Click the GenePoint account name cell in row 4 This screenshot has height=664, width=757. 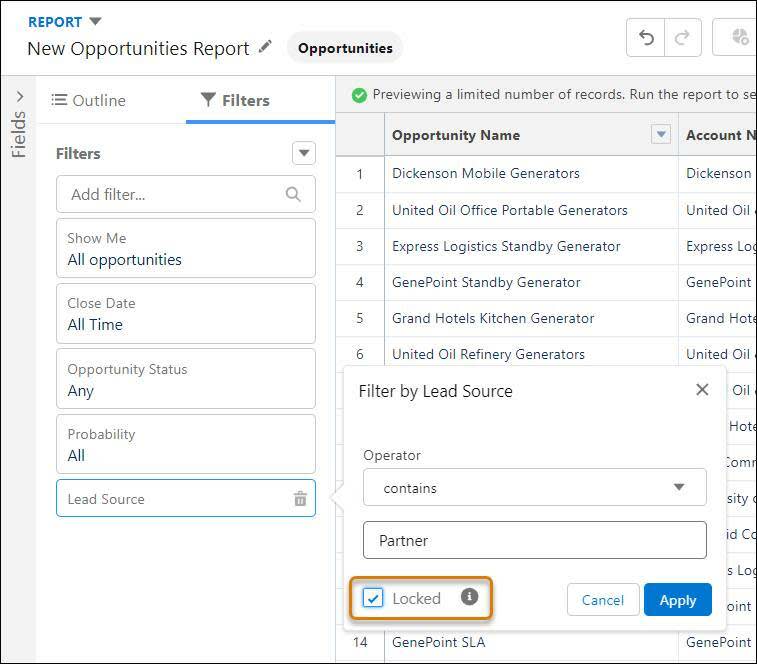coord(718,282)
